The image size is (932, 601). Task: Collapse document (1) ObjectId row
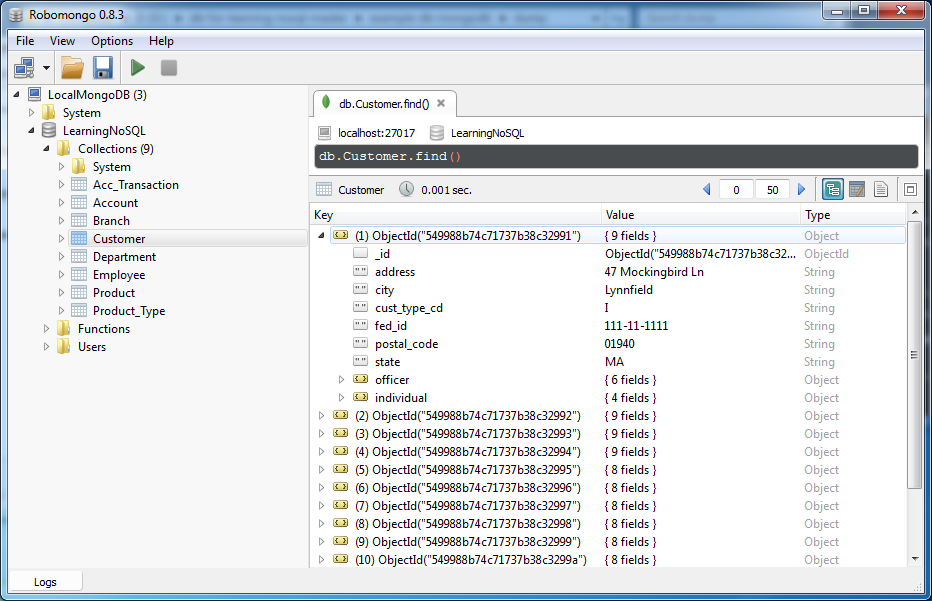click(321, 235)
